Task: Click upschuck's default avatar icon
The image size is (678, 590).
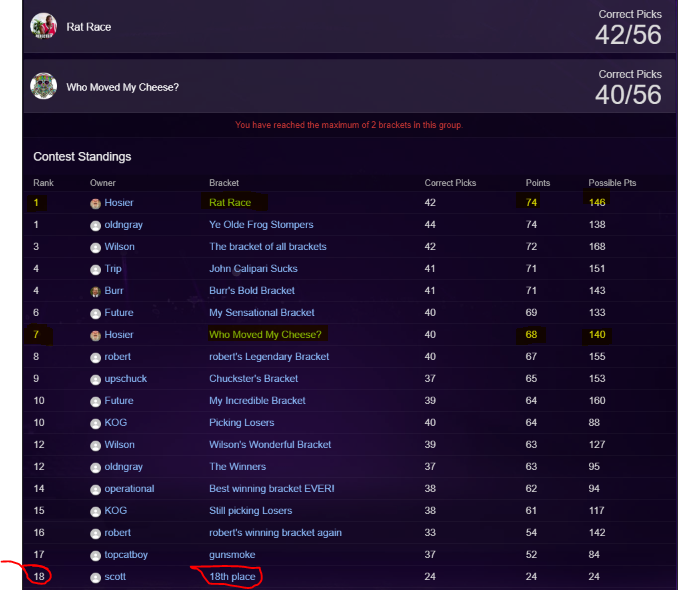Action: coord(95,379)
